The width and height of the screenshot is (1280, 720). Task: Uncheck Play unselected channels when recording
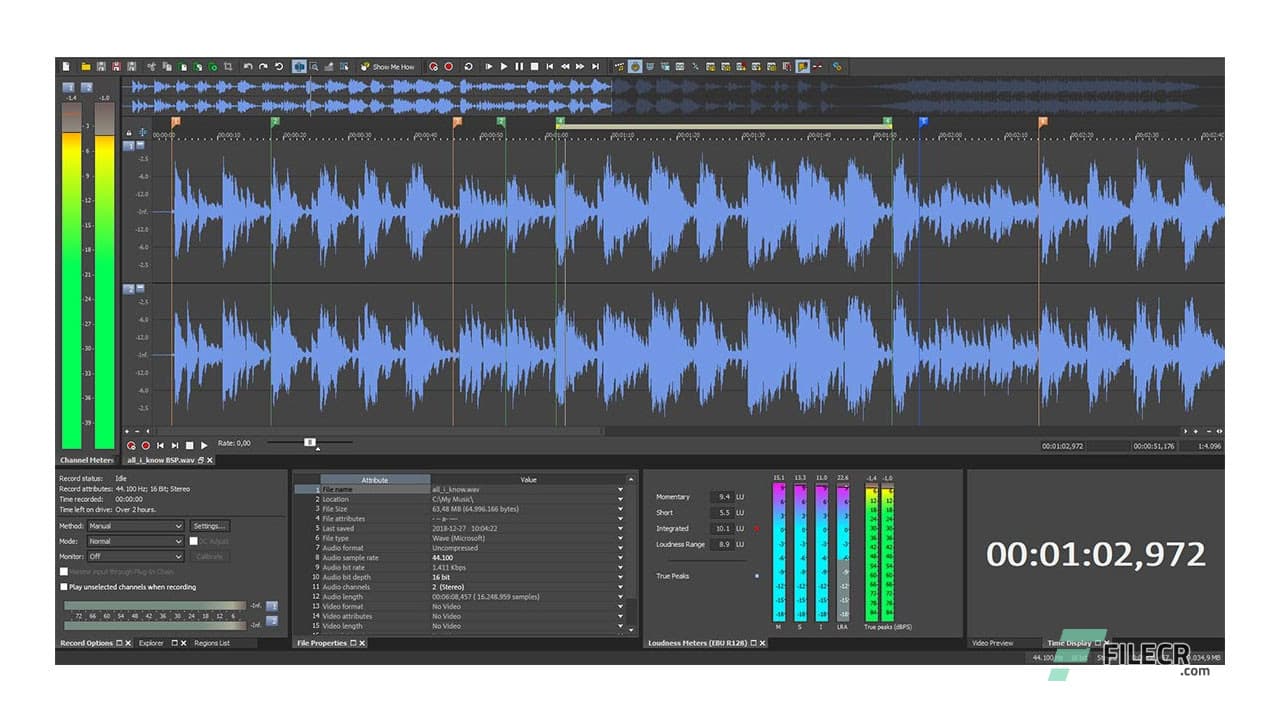(63, 586)
